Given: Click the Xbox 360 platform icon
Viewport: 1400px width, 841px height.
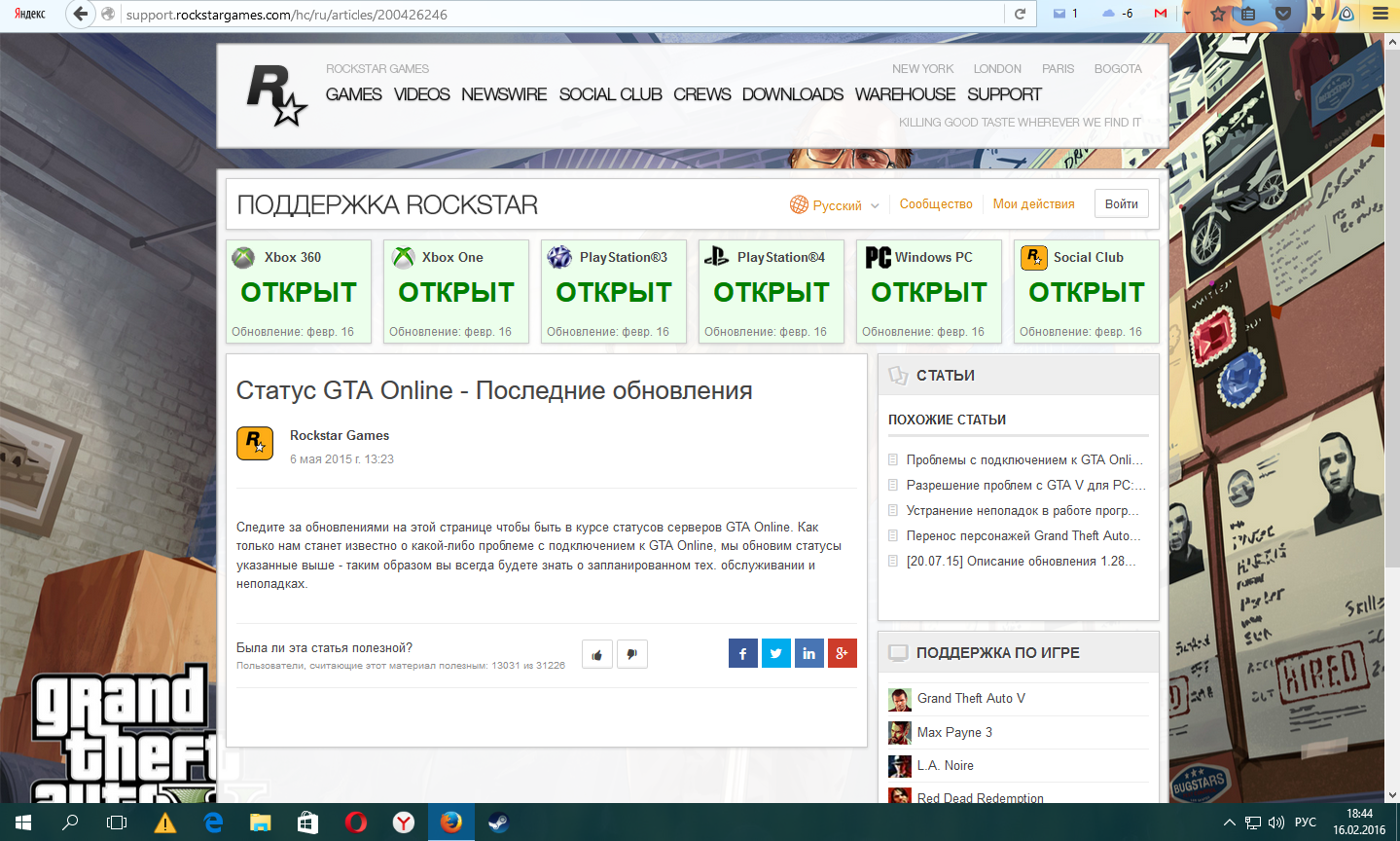Looking at the screenshot, I should [243, 257].
